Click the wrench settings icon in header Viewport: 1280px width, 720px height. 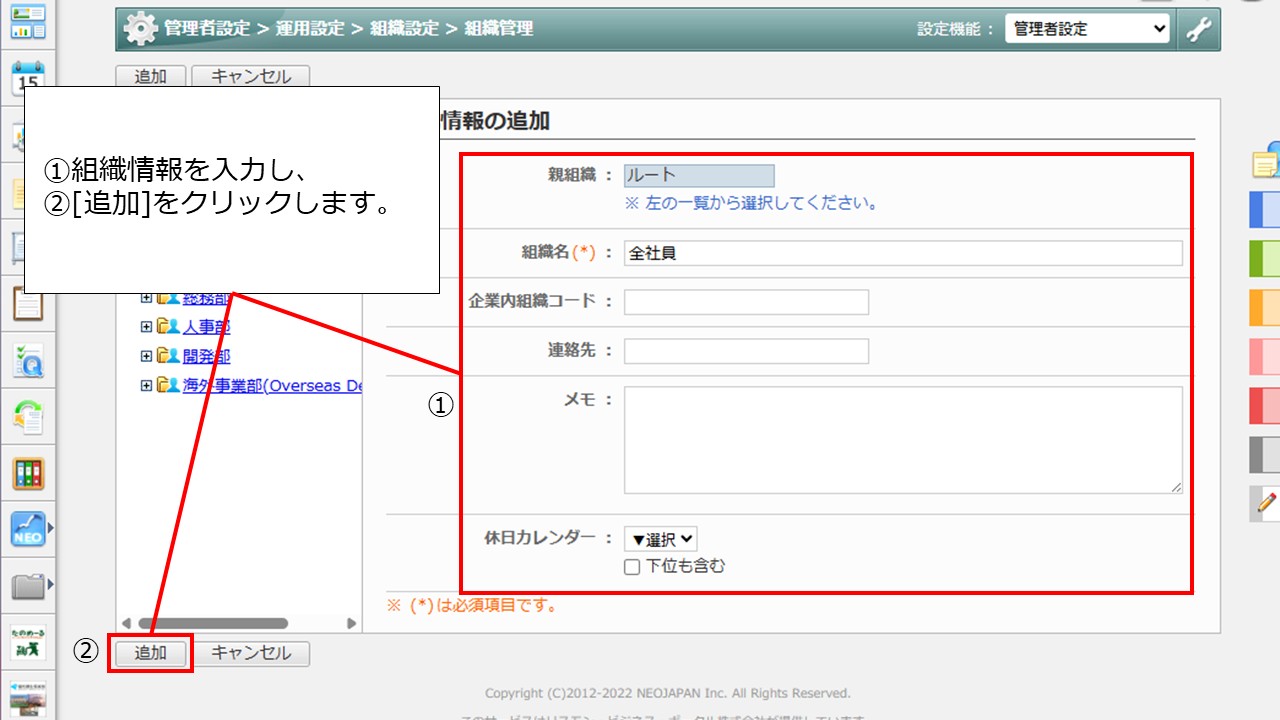point(1198,29)
